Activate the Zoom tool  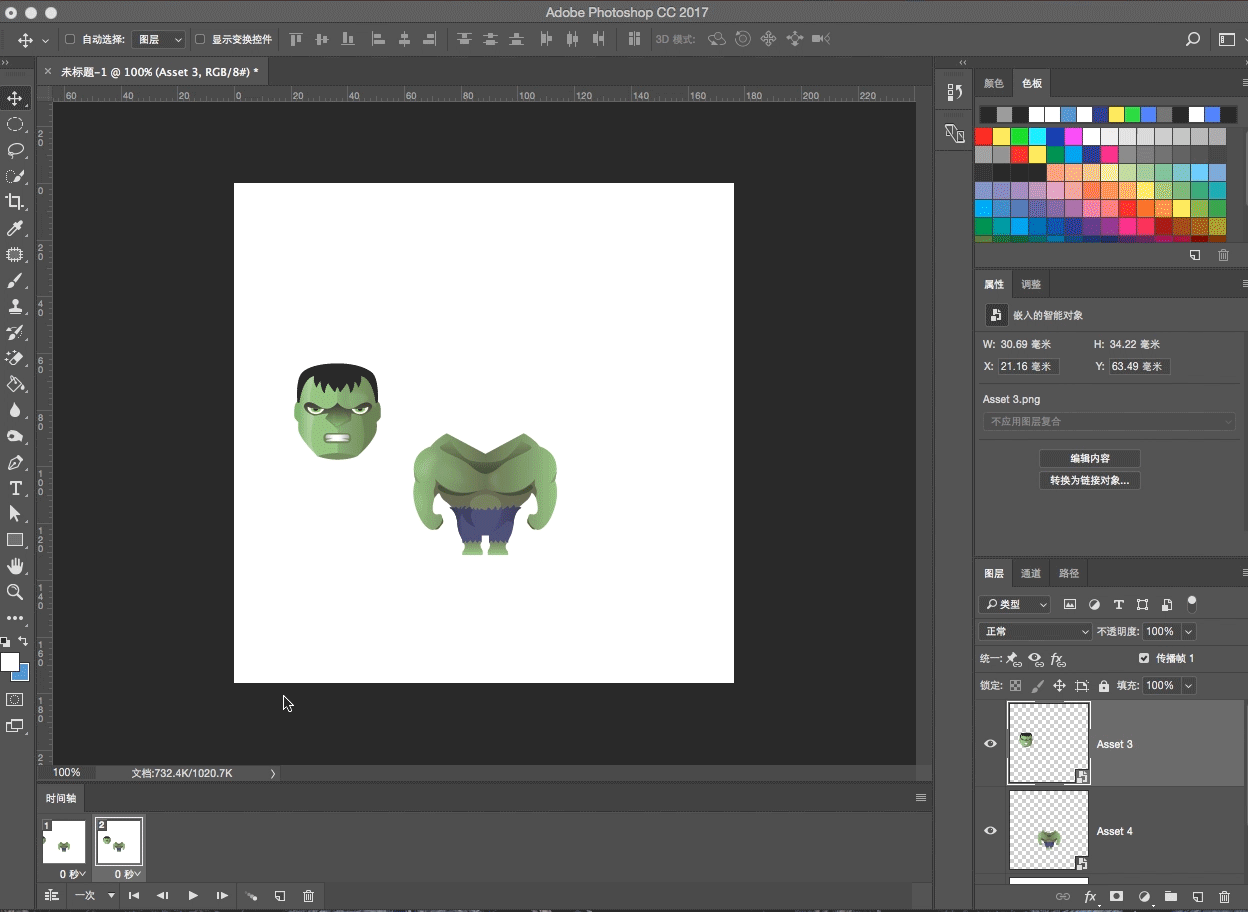click(x=15, y=592)
